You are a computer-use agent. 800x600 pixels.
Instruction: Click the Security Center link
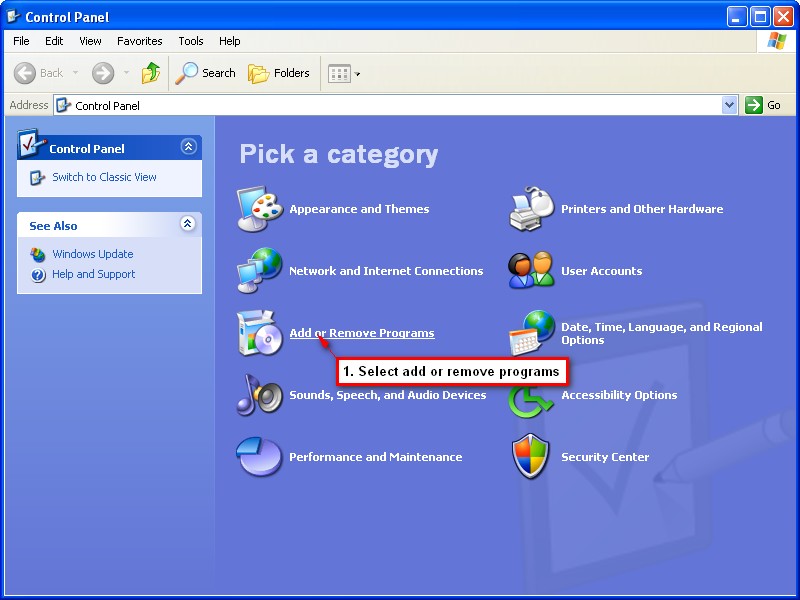[x=605, y=457]
